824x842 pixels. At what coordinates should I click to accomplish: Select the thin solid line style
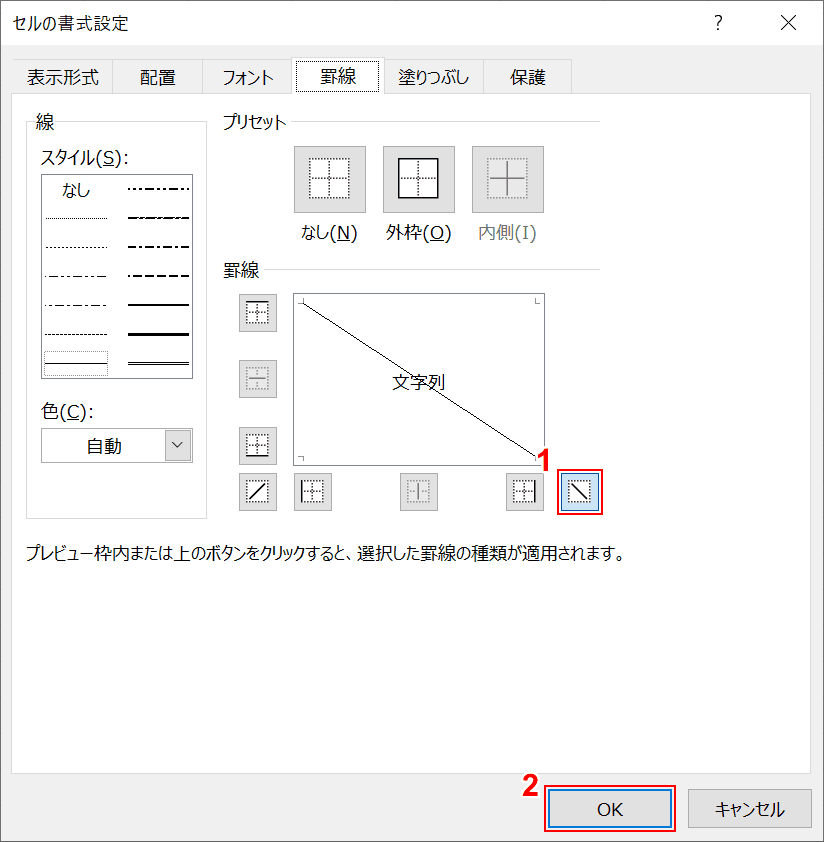point(76,364)
